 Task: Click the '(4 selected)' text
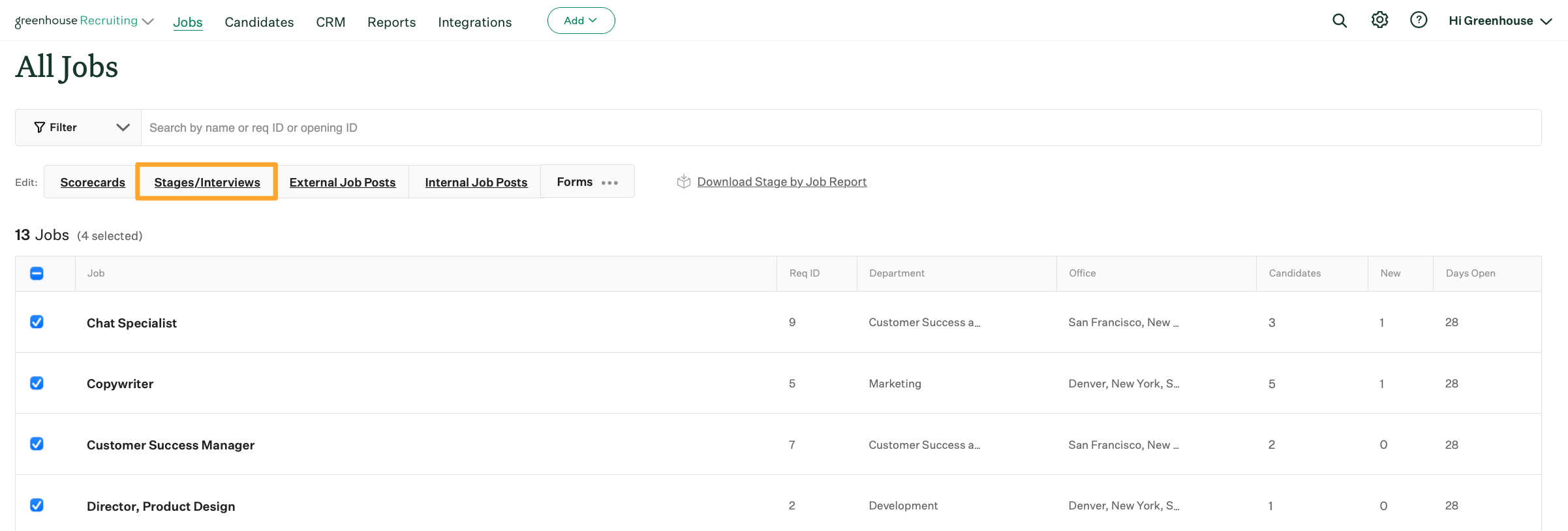[110, 236]
